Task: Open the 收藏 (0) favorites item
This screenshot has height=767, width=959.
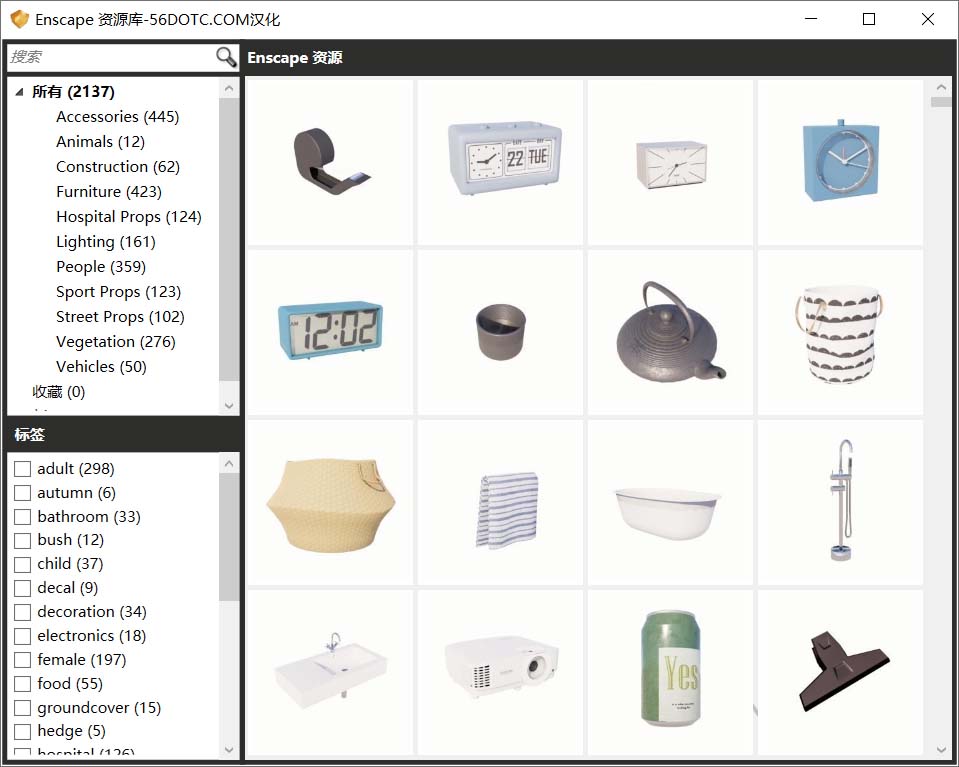Action: (58, 392)
